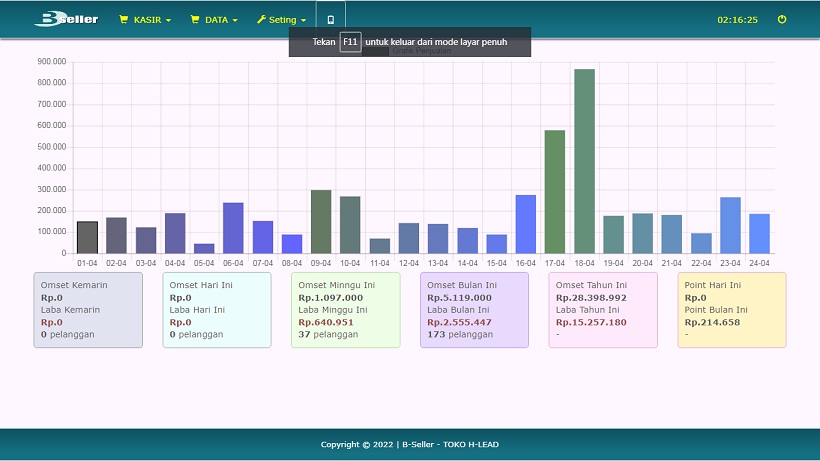Select the Omset Bulan Ini card

pos(474,310)
